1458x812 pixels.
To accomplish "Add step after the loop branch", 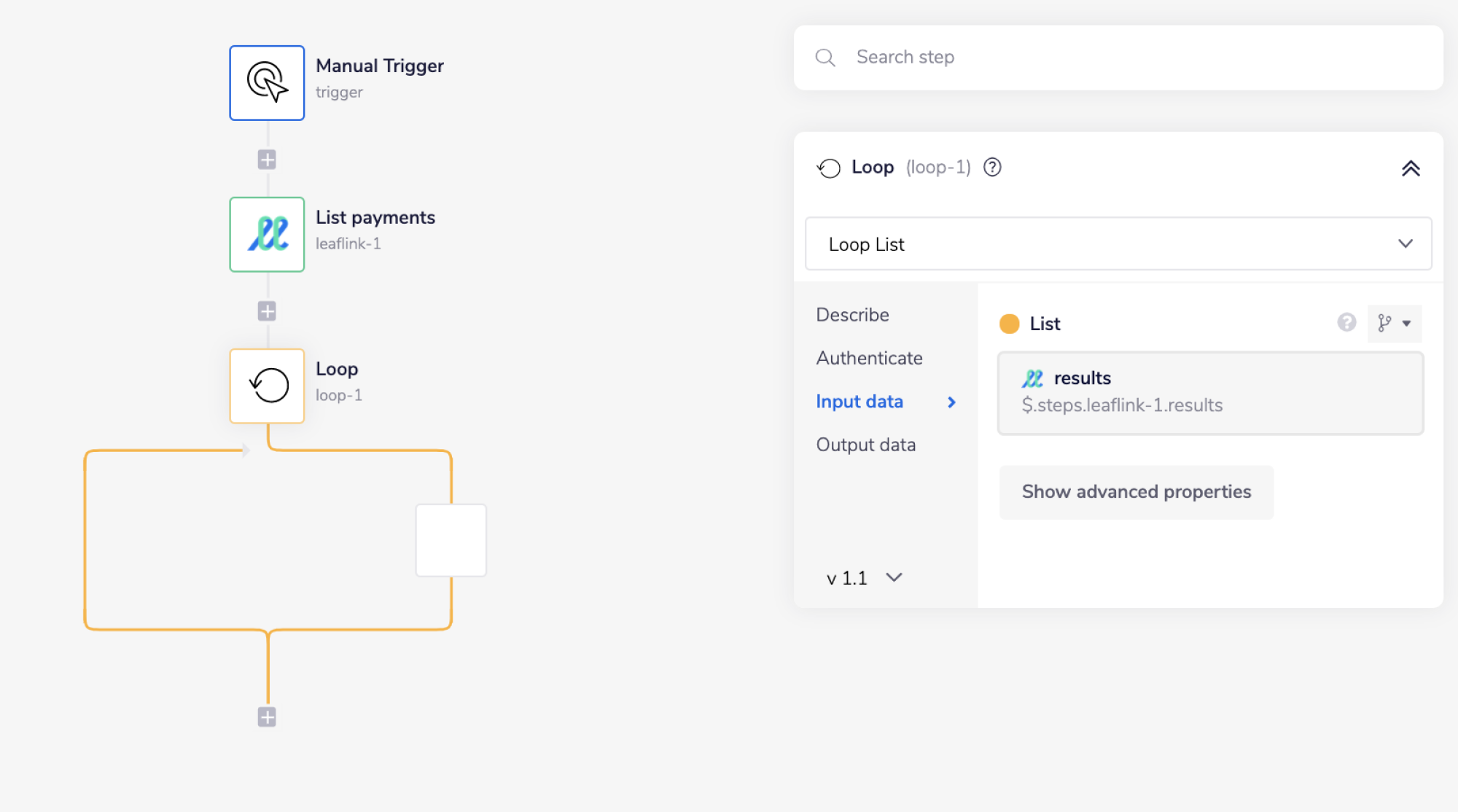I will click(x=267, y=717).
